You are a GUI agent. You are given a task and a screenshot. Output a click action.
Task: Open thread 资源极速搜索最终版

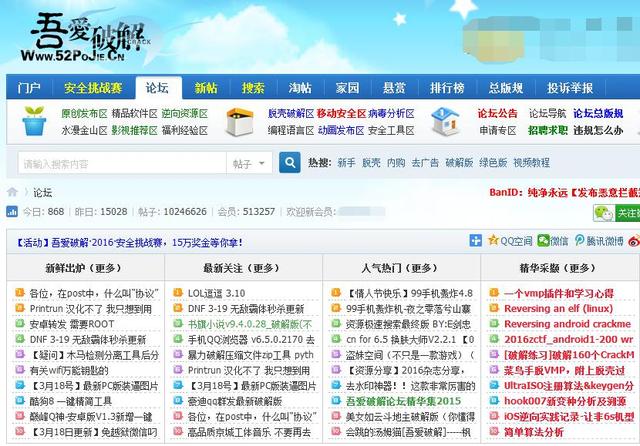point(408,324)
